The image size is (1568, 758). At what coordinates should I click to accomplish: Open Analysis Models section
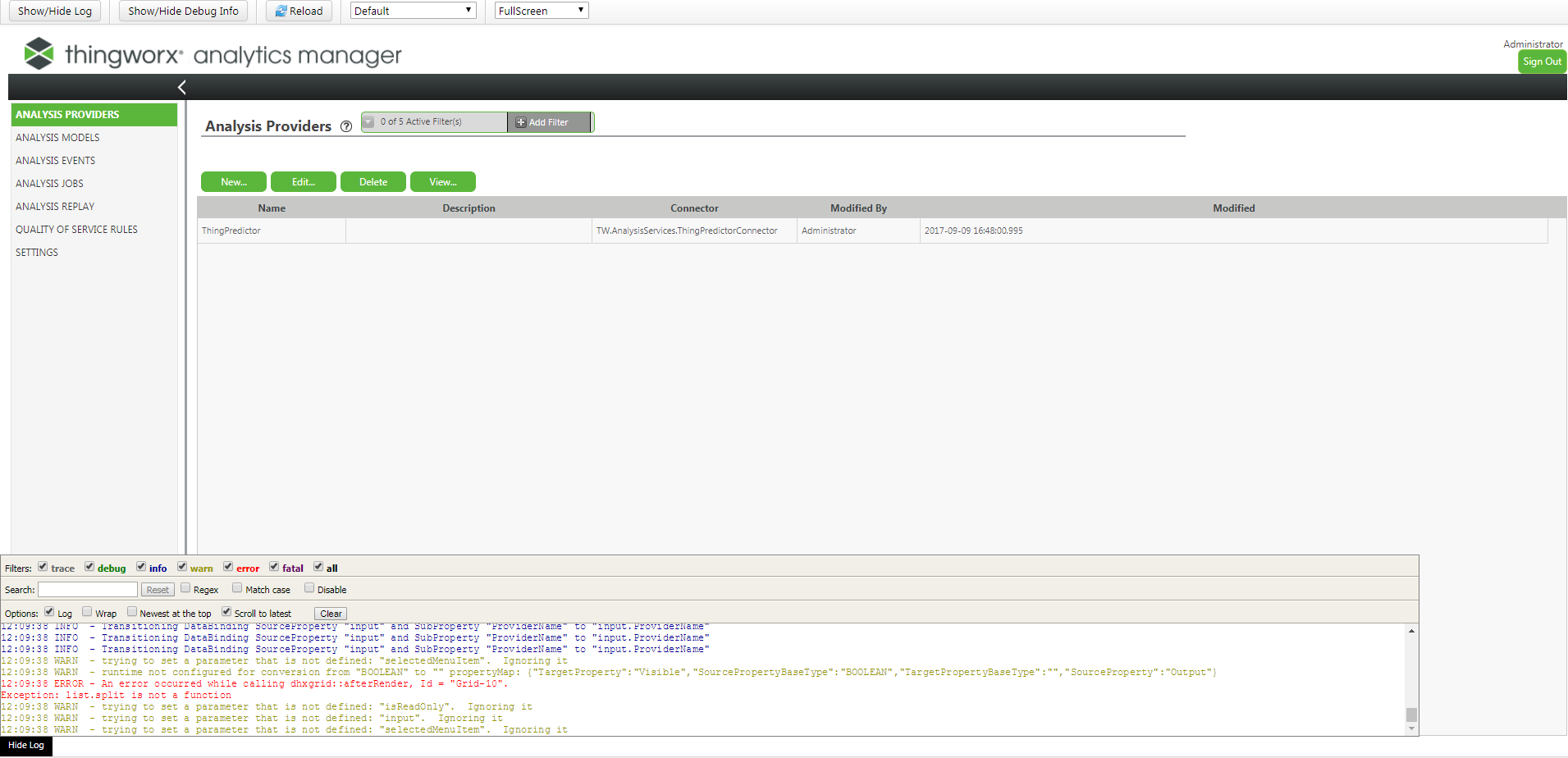(94, 138)
